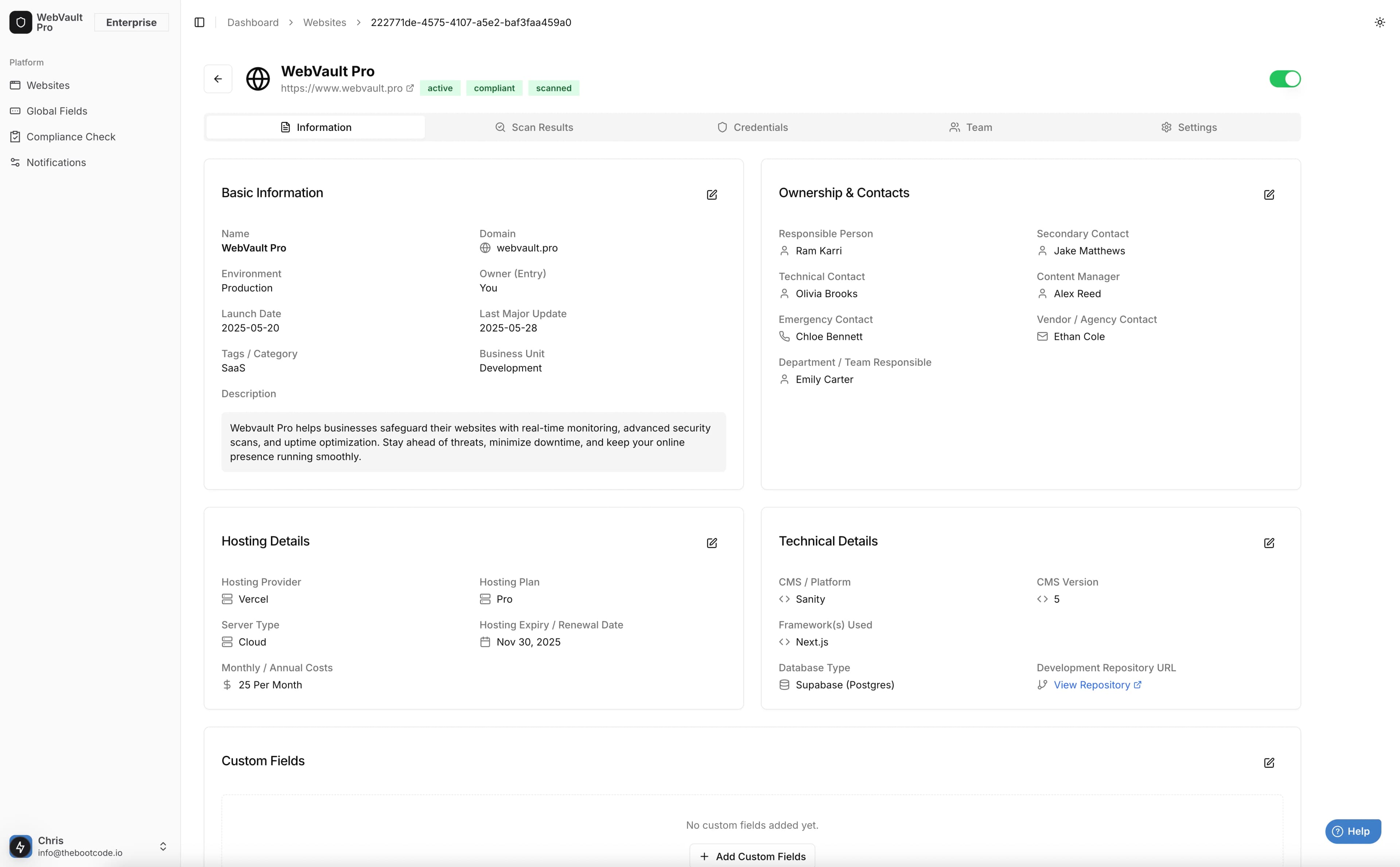Image resolution: width=1400 pixels, height=867 pixels.
Task: Click the code icon beside Next.js
Action: point(784,642)
